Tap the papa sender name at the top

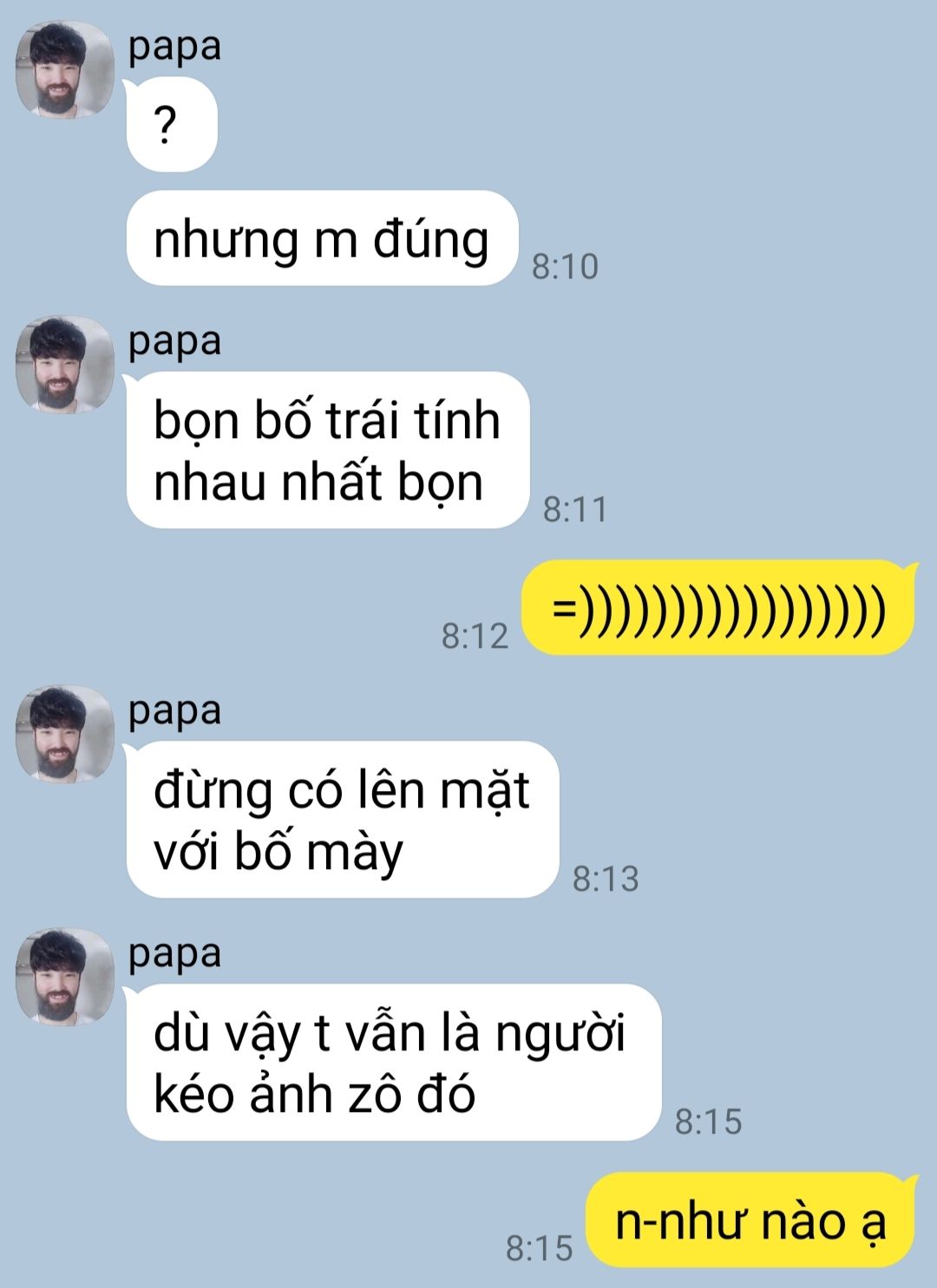[x=175, y=46]
